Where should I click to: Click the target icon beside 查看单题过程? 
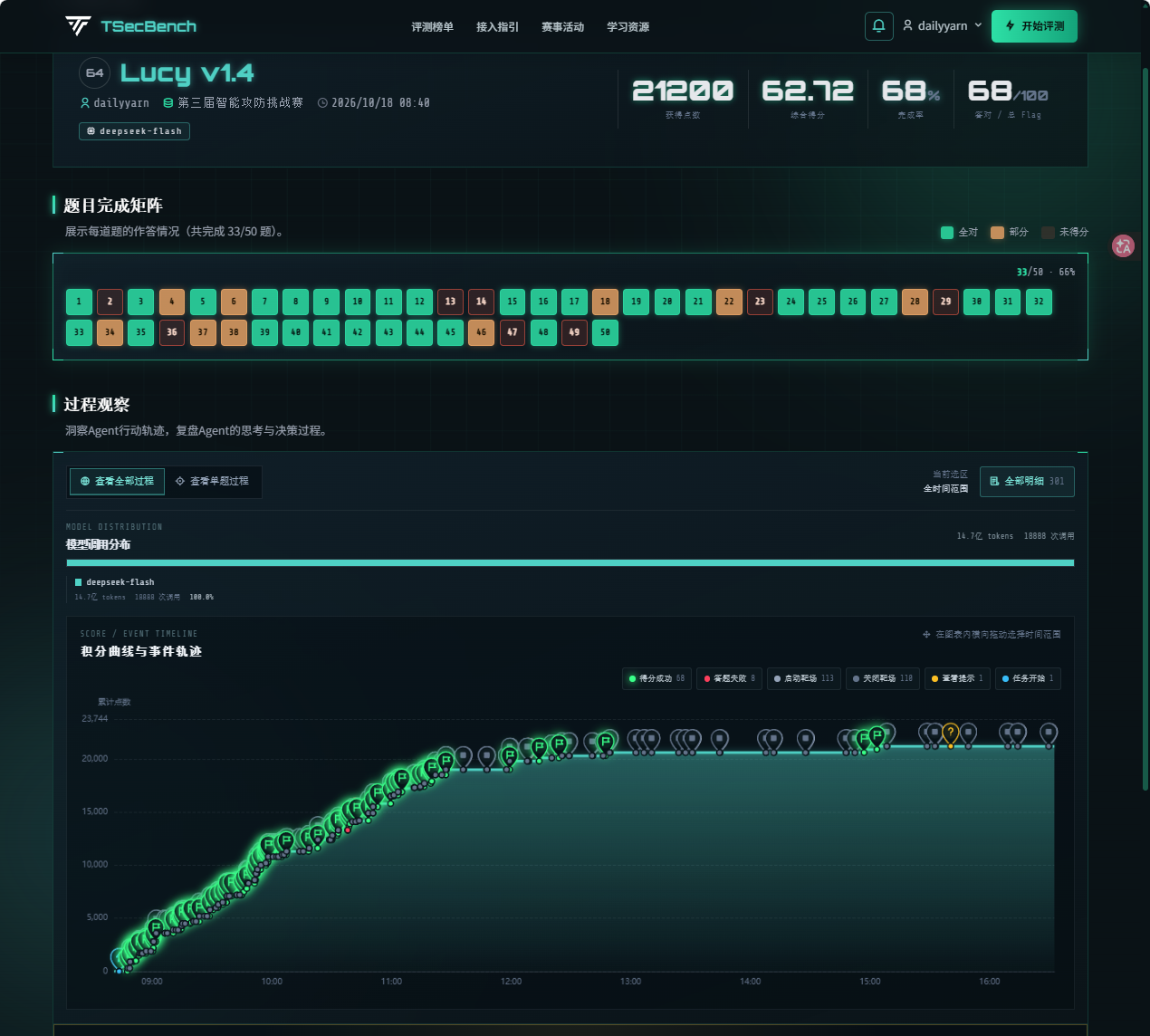(179, 481)
